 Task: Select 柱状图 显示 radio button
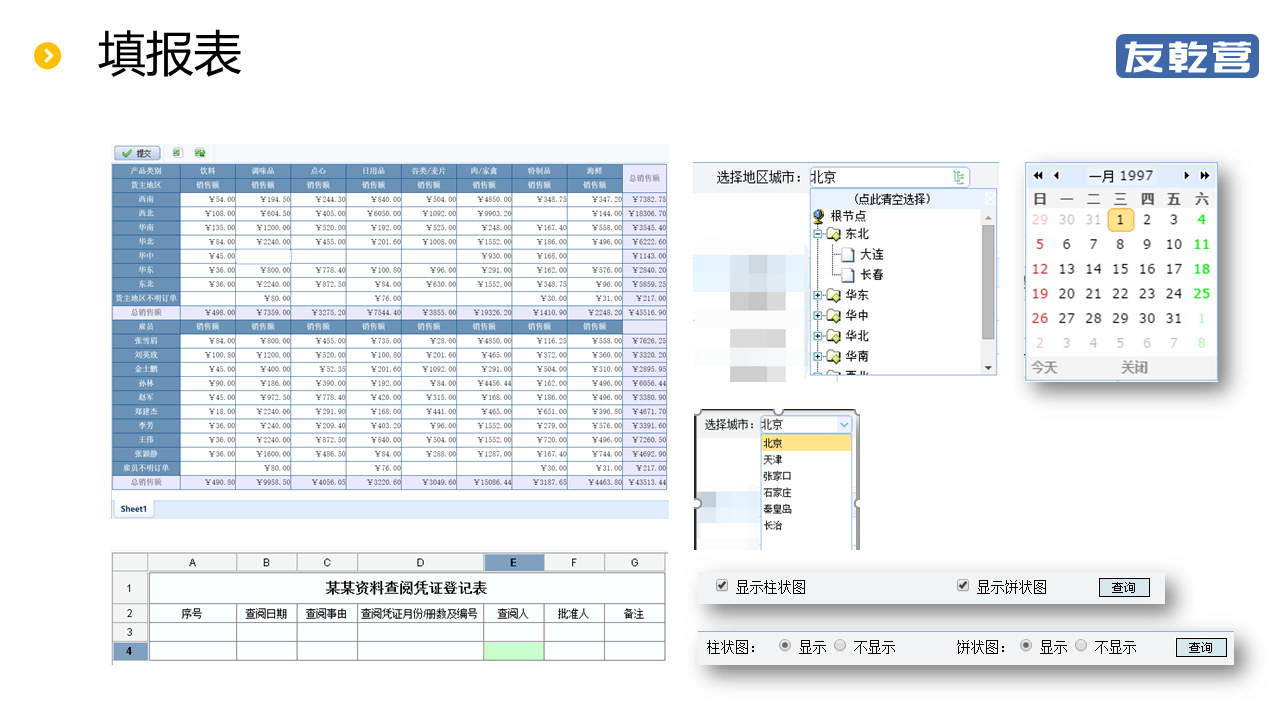tap(784, 646)
